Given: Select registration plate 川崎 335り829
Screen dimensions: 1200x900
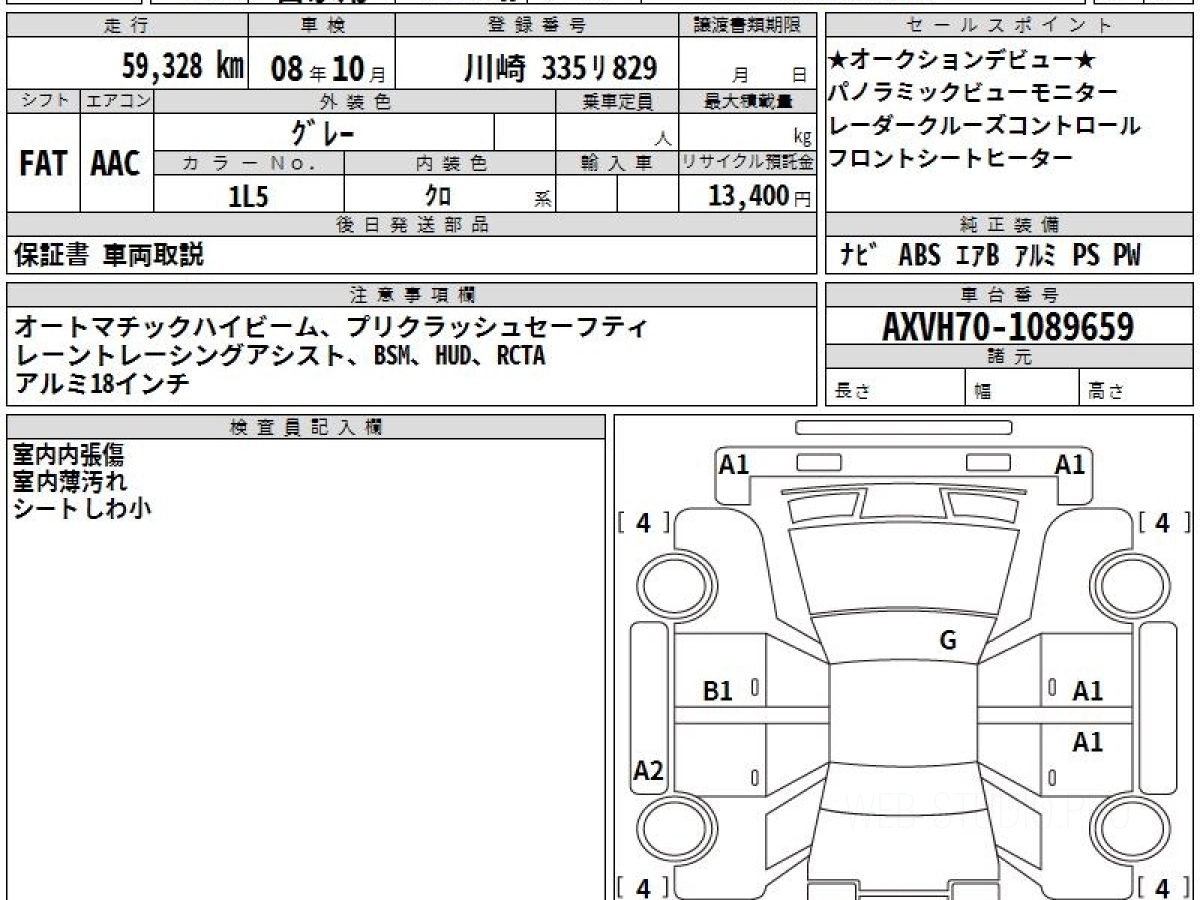Looking at the screenshot, I should point(560,68).
